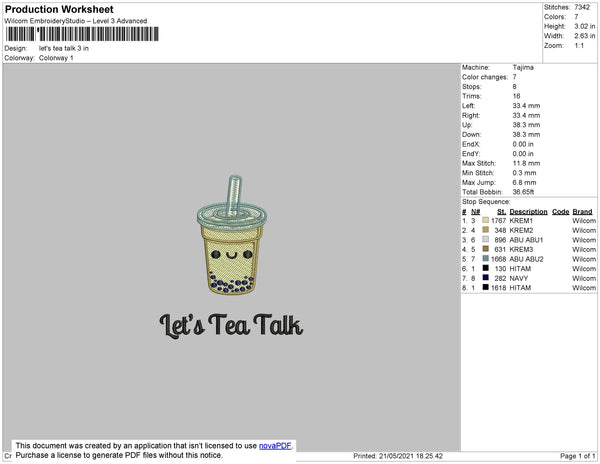
Task: Select the KREM3 brown color swatch
Action: (x=486, y=249)
